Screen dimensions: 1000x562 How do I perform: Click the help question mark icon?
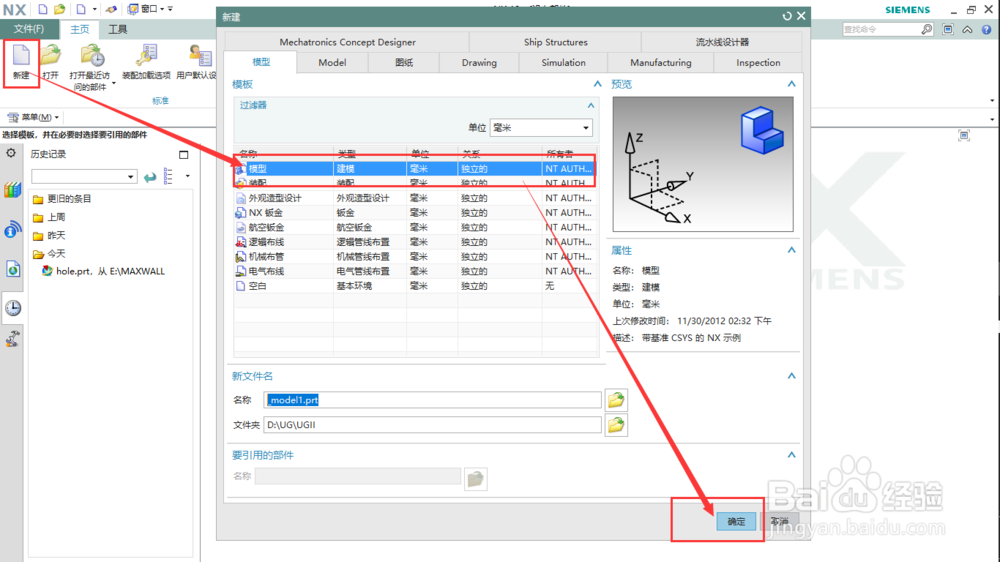tap(987, 29)
